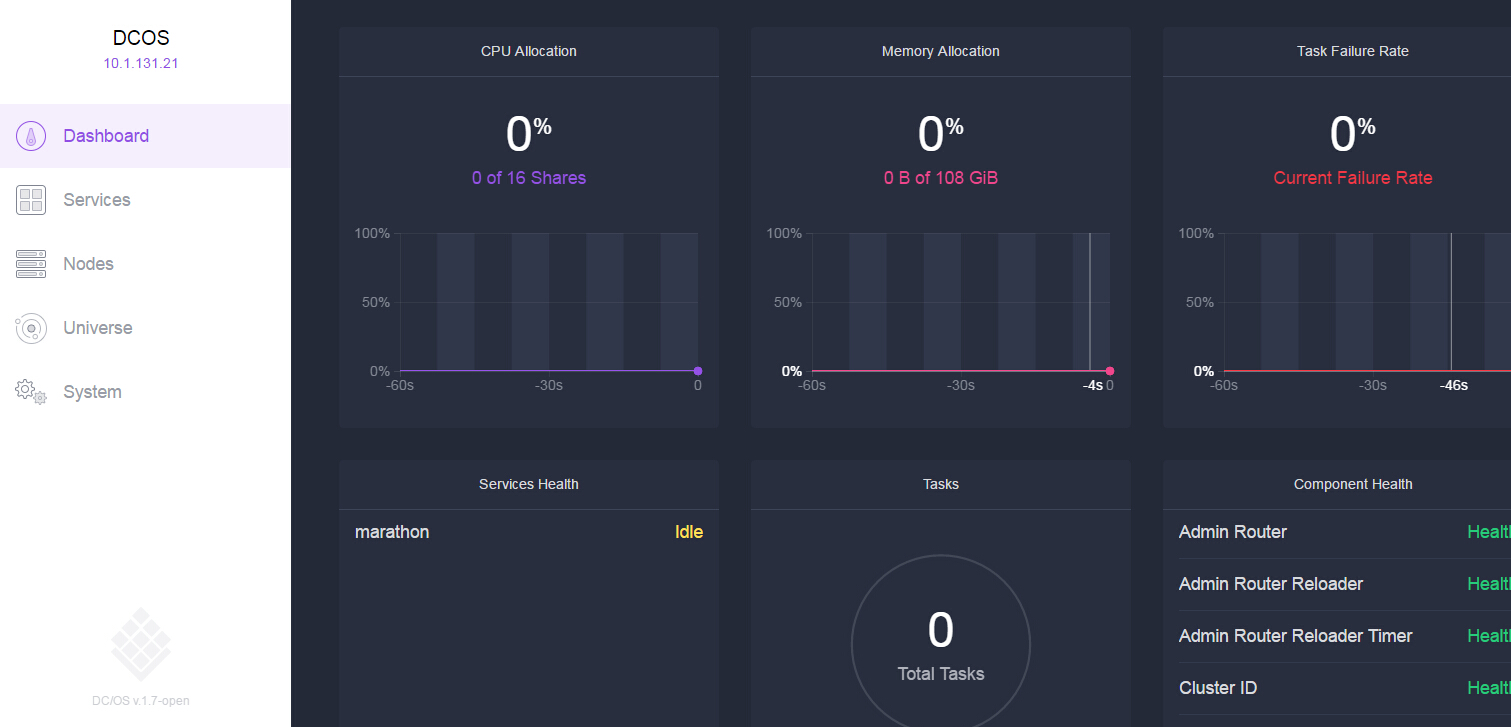This screenshot has height=727, width=1511.
Task: Click the cluster IP 10.1.131.21
Action: click(141, 63)
